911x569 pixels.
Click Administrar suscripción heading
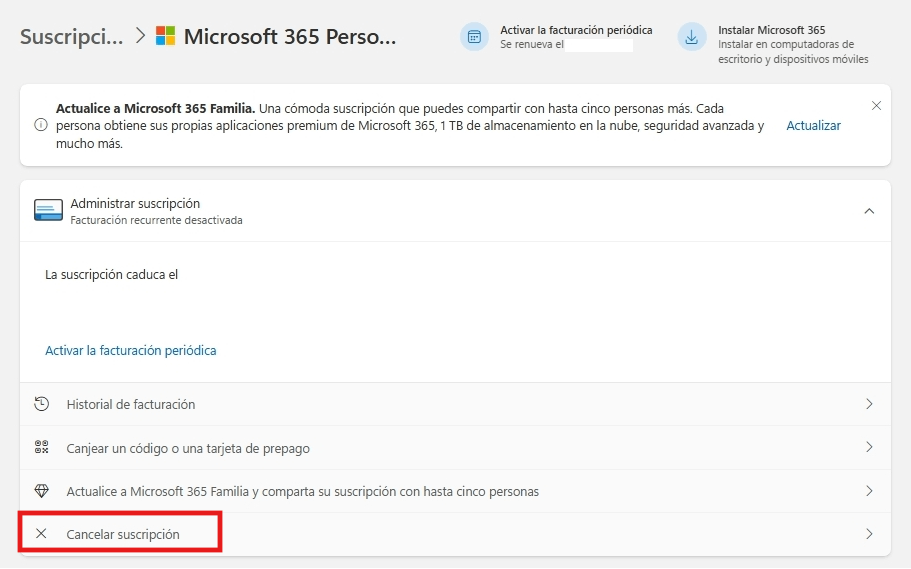135,203
